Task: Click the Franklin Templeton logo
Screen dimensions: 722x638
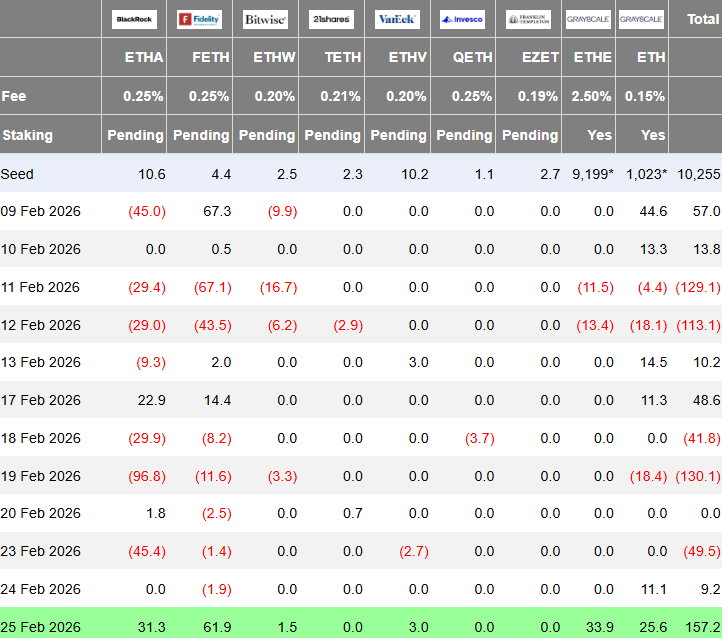Action: (528, 19)
